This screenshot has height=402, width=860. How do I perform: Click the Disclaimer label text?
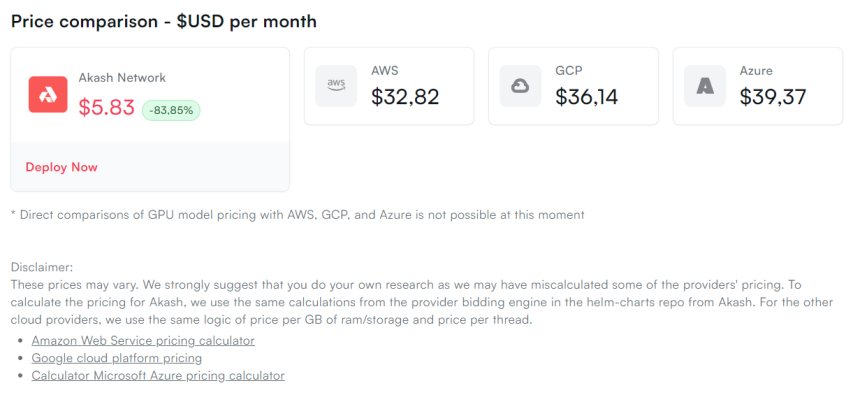coord(42,267)
